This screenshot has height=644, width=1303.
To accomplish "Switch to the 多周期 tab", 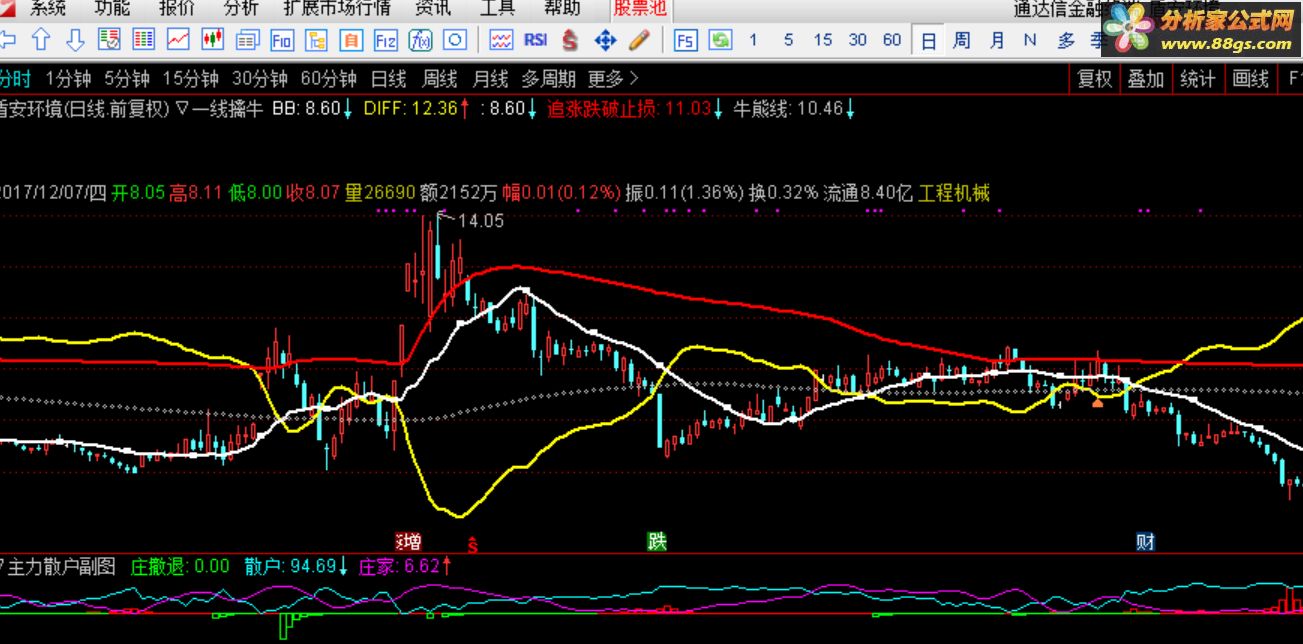I will tap(548, 79).
